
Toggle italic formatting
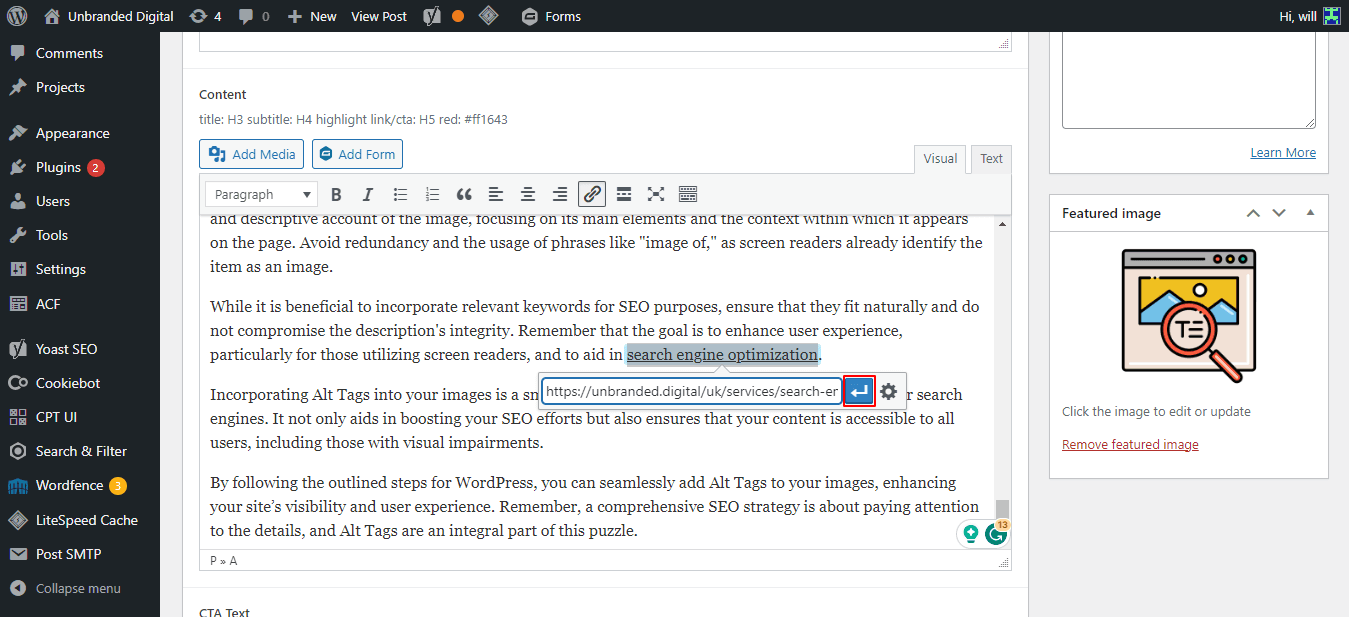click(x=368, y=194)
